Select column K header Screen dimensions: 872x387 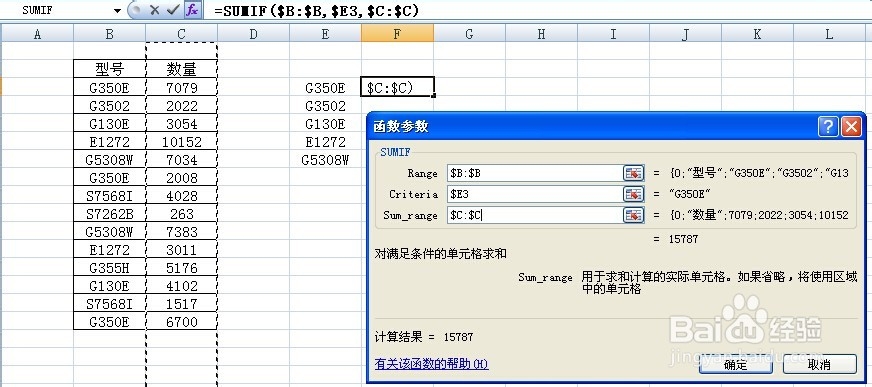click(757, 34)
